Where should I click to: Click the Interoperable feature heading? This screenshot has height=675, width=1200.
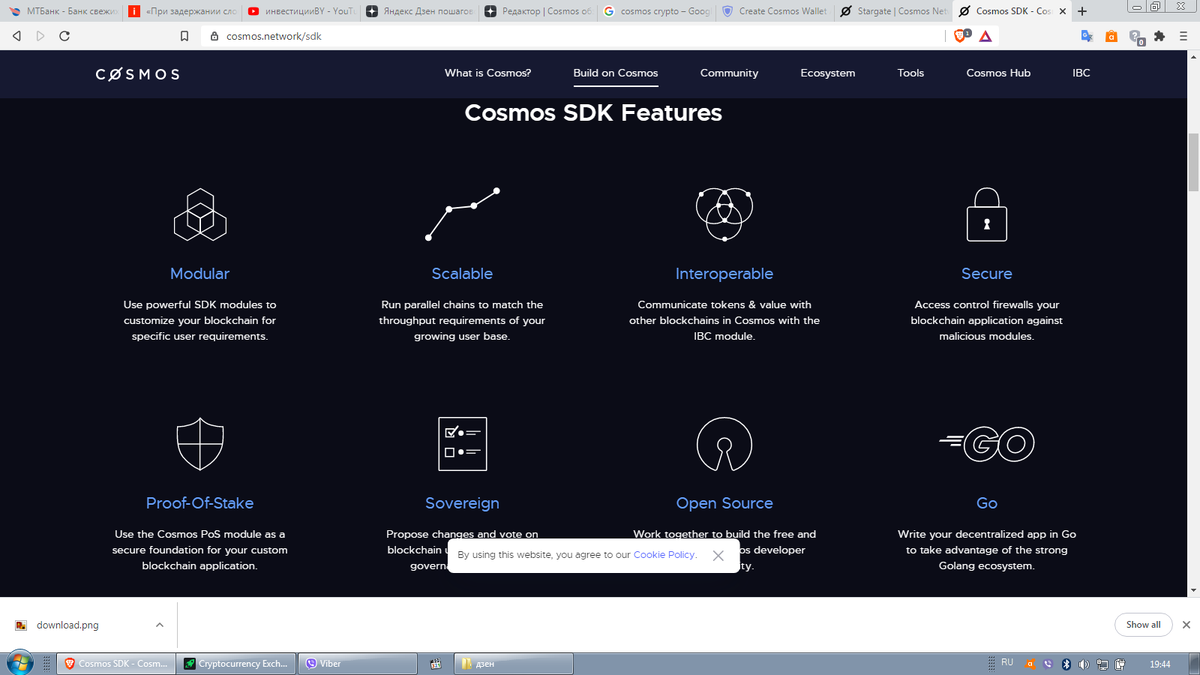tap(724, 273)
